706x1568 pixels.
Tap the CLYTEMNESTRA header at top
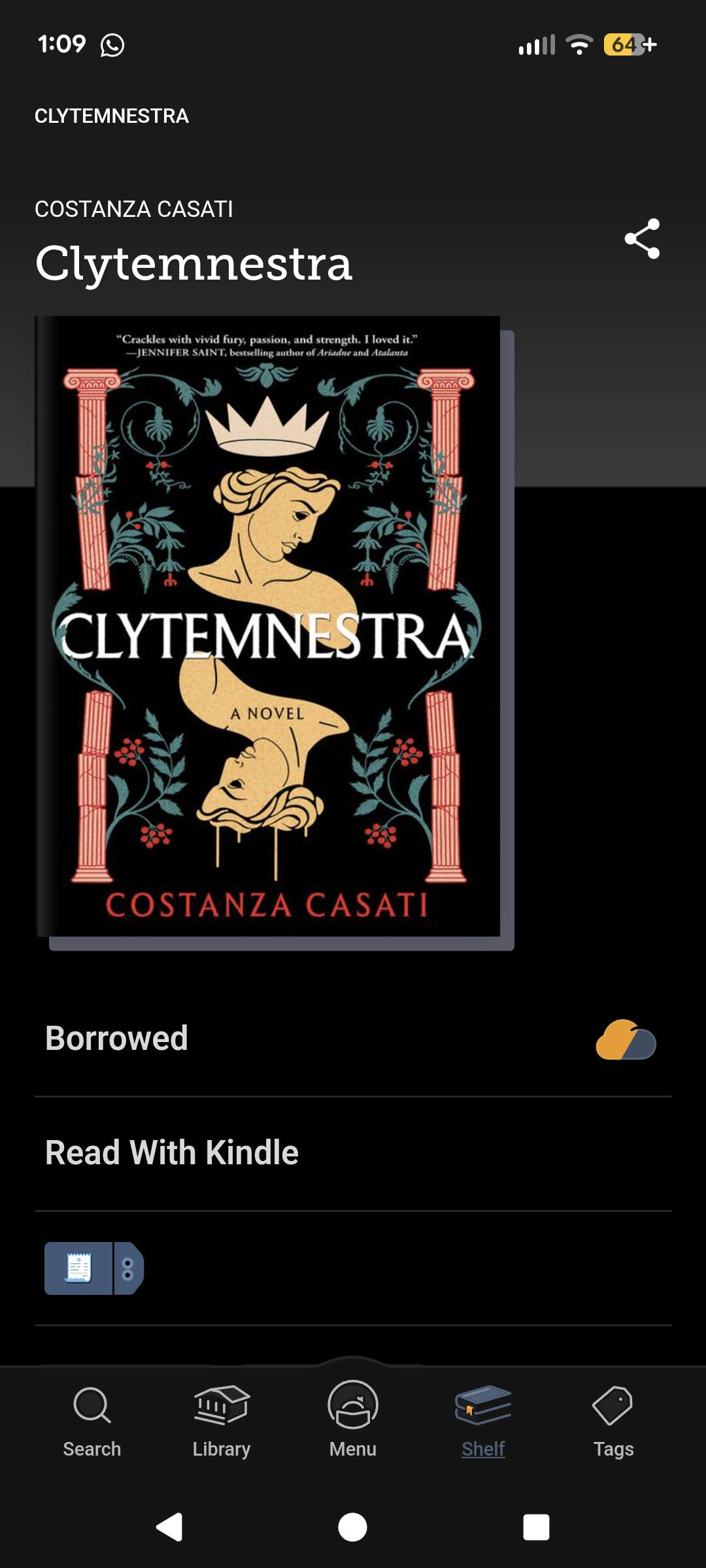tap(112, 116)
